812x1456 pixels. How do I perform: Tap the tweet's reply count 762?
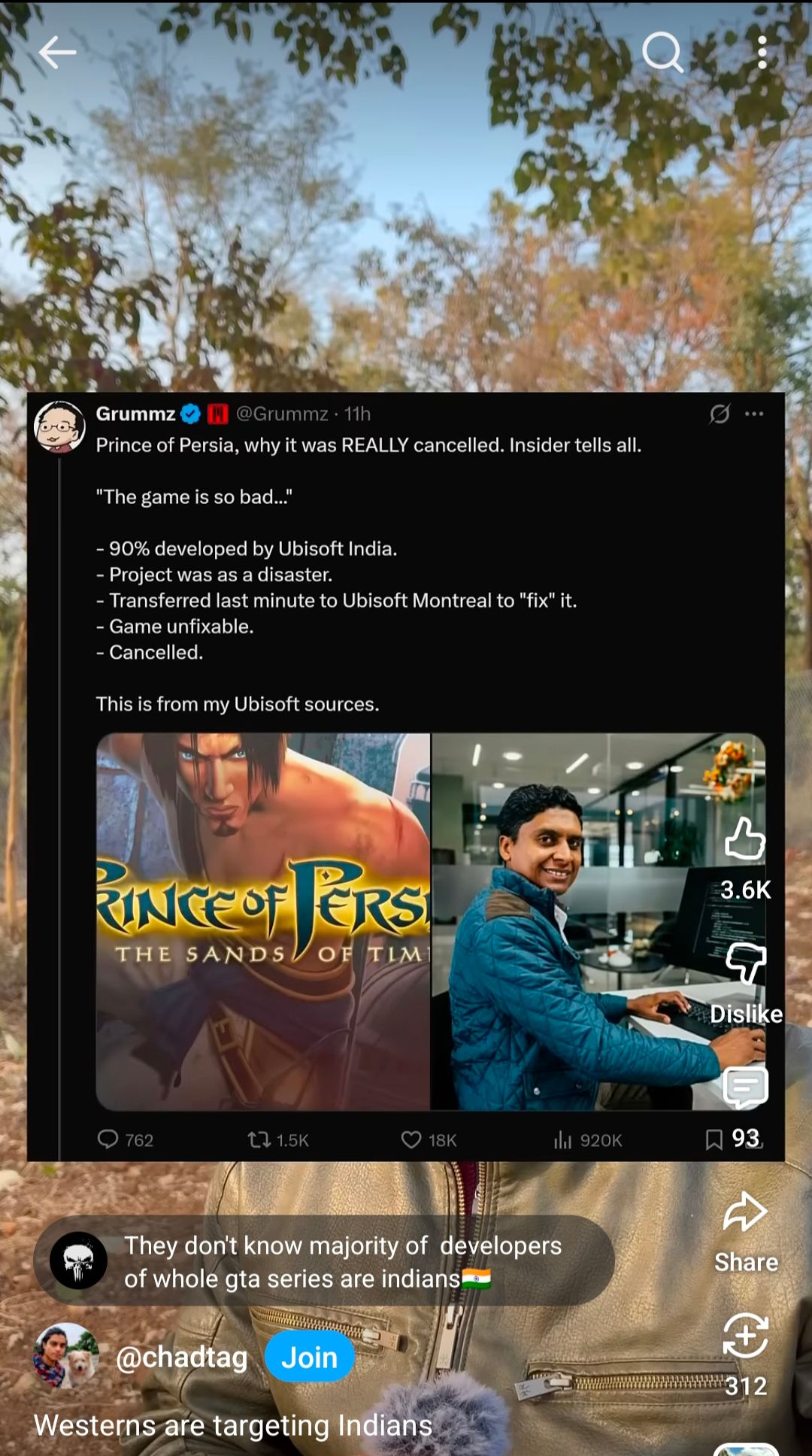126,1140
